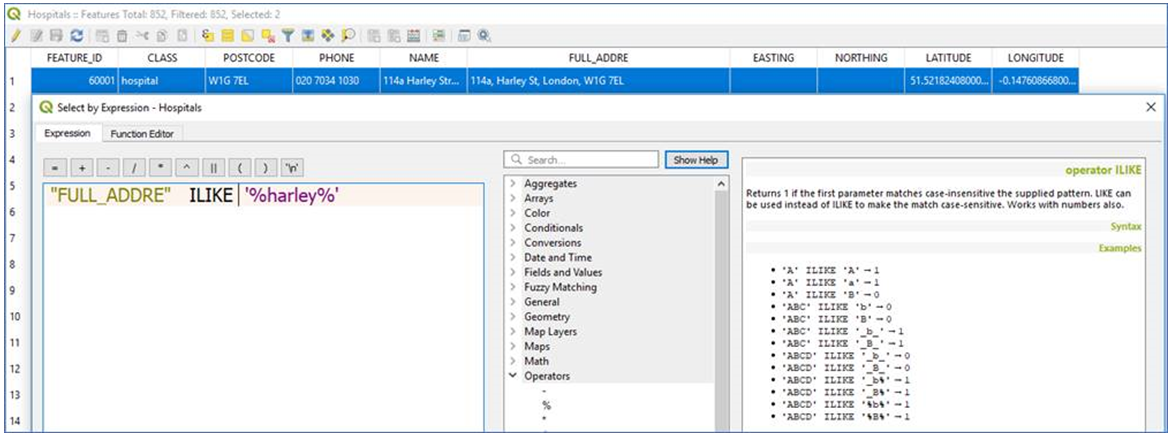
Task: Click inside the expression editor text area
Action: coord(263,307)
